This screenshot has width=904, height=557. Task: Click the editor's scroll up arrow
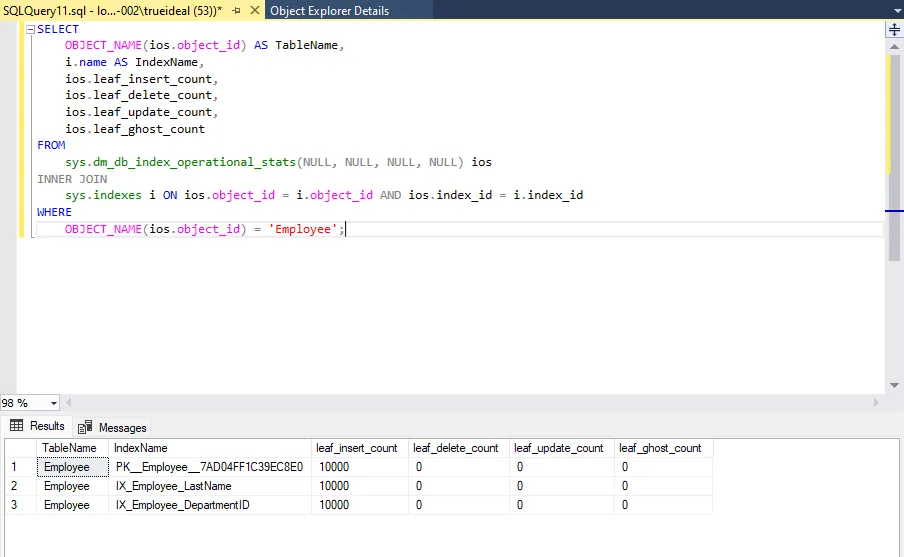(x=894, y=46)
